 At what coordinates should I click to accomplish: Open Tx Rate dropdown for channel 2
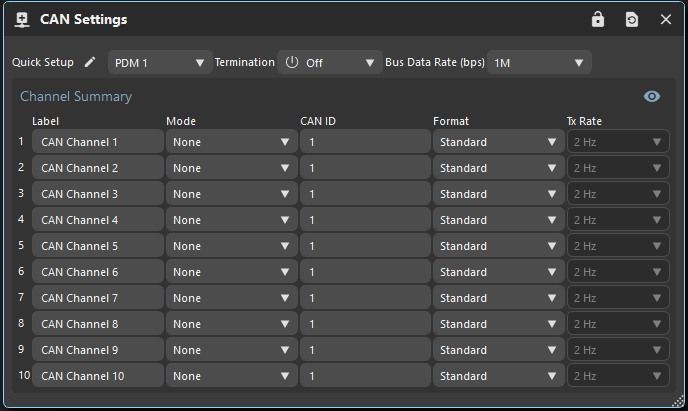(x=617, y=168)
